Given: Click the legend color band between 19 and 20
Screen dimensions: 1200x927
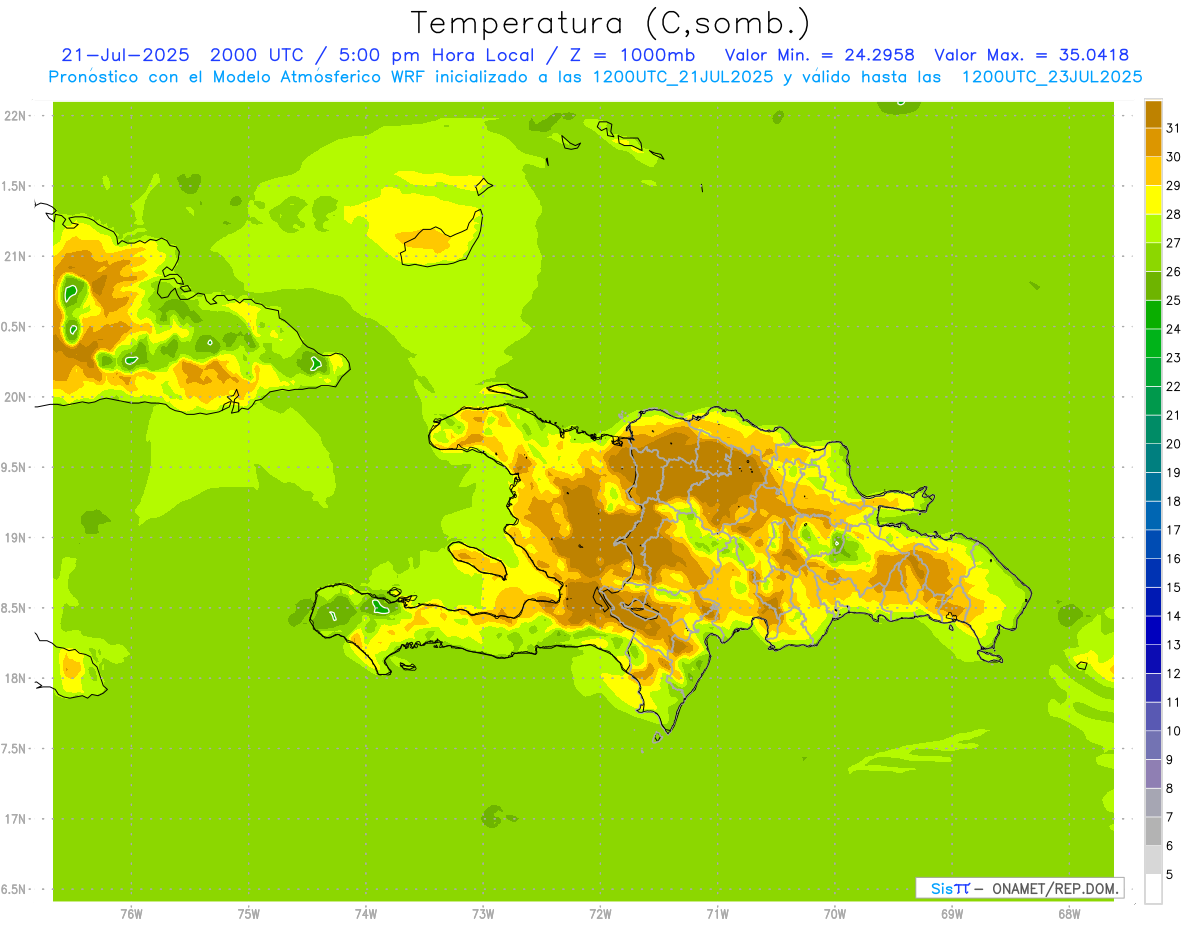Looking at the screenshot, I should [1153, 458].
